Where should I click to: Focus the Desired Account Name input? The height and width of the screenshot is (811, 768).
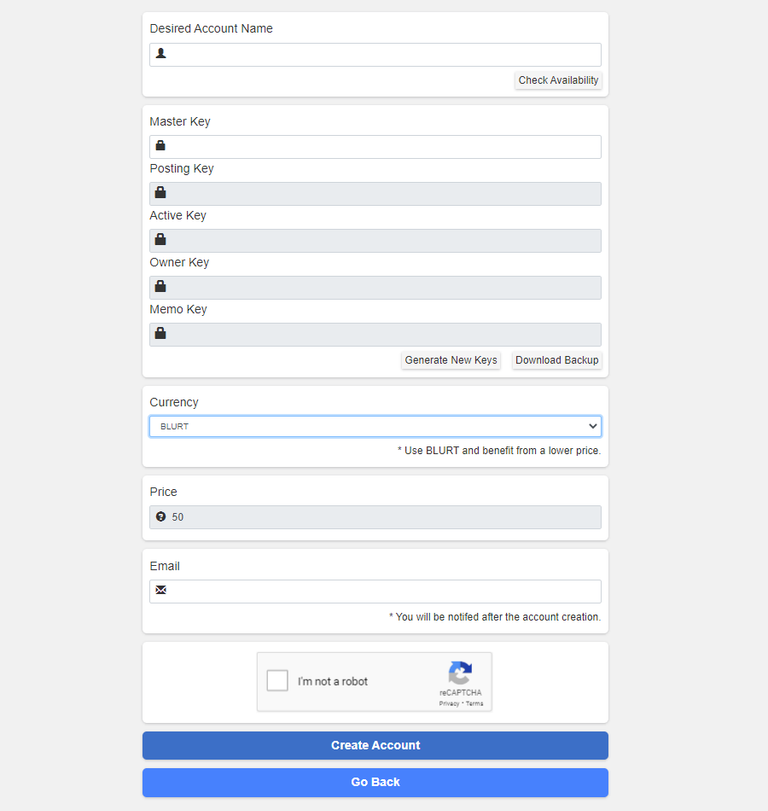pos(375,55)
